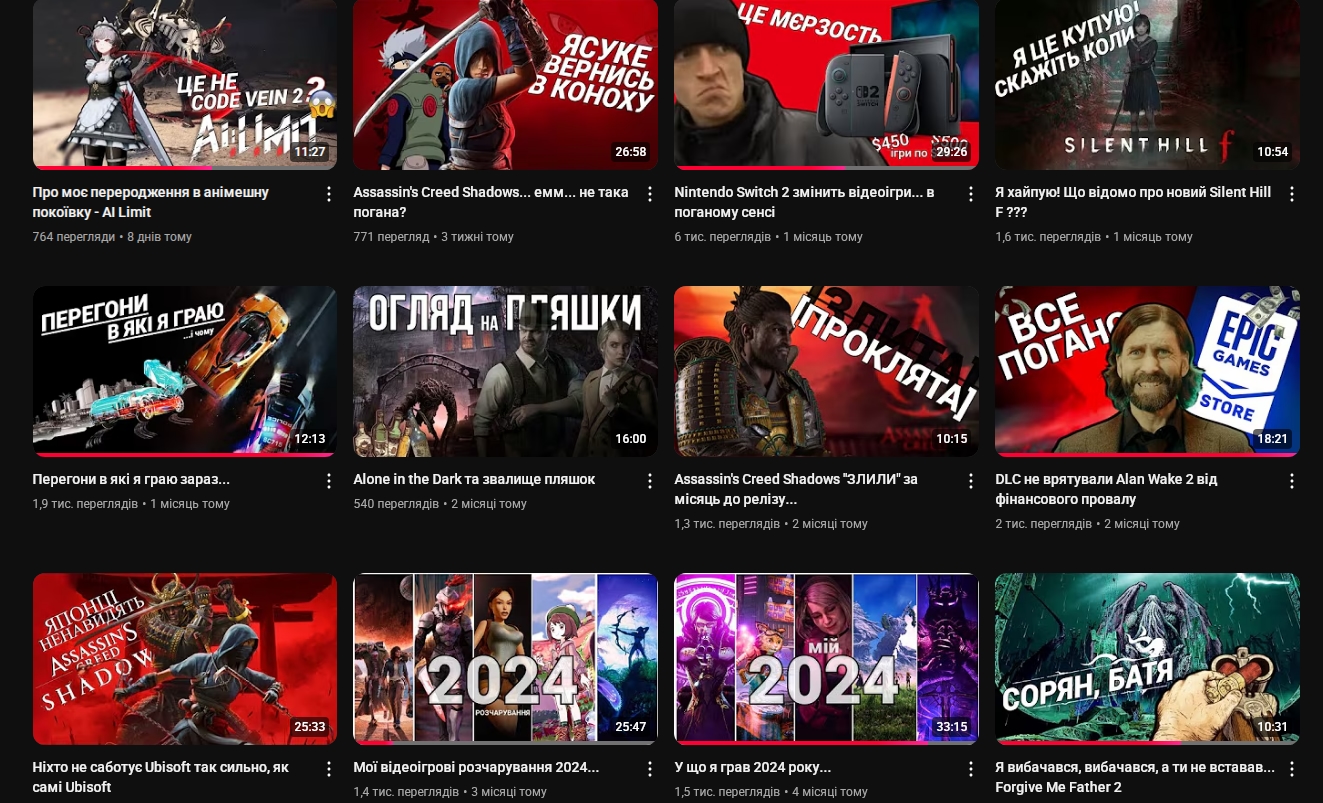Click the 11:27 duration badge
The height and width of the screenshot is (803, 1323).
tap(310, 152)
